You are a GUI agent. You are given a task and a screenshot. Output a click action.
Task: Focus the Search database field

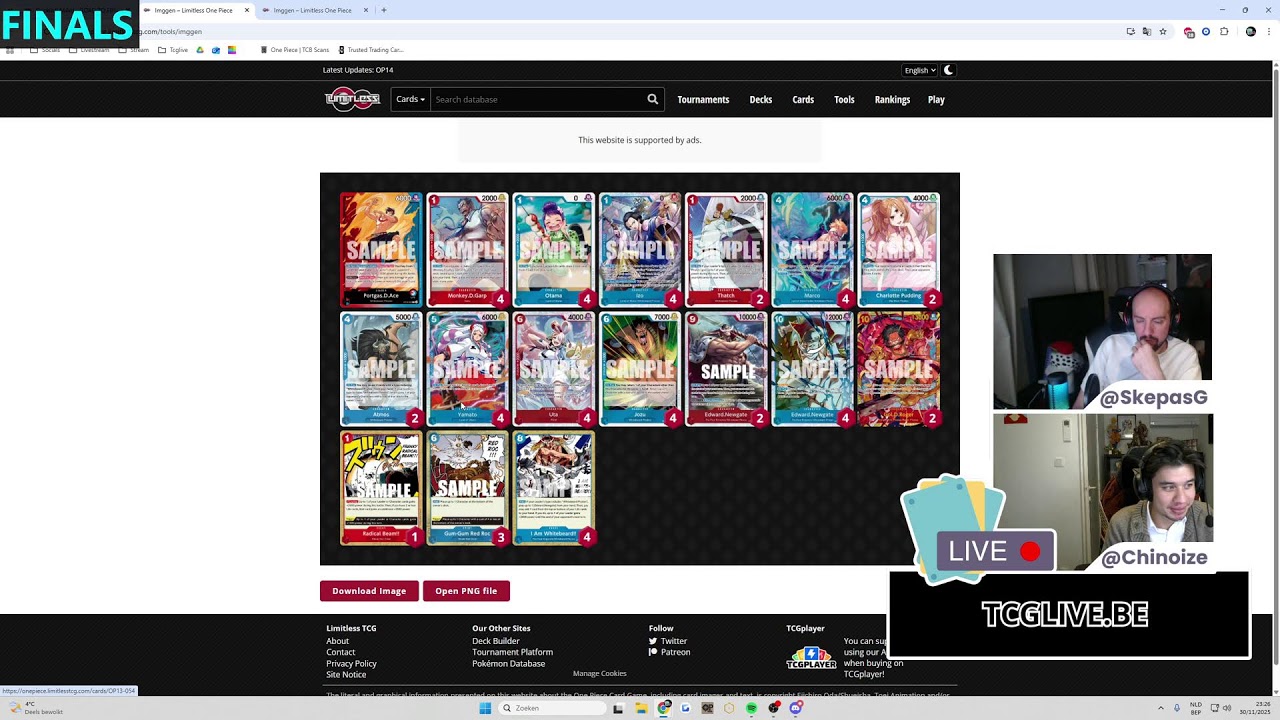point(538,99)
